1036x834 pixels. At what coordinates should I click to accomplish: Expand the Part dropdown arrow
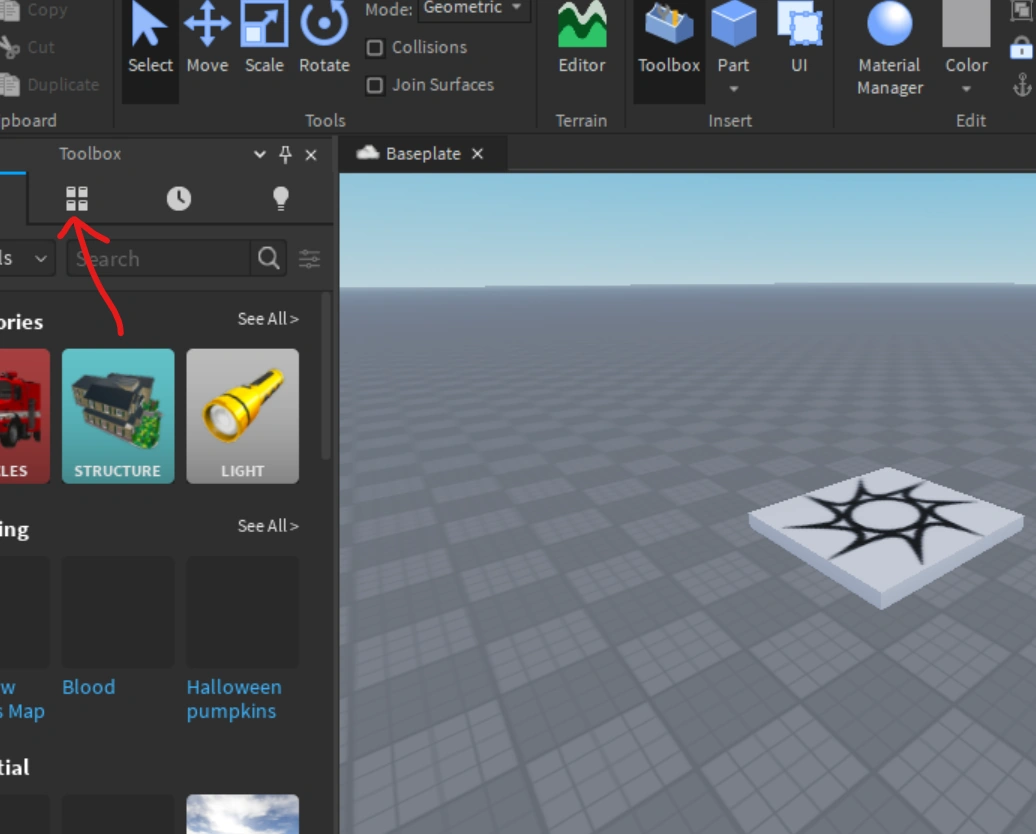pos(733,89)
